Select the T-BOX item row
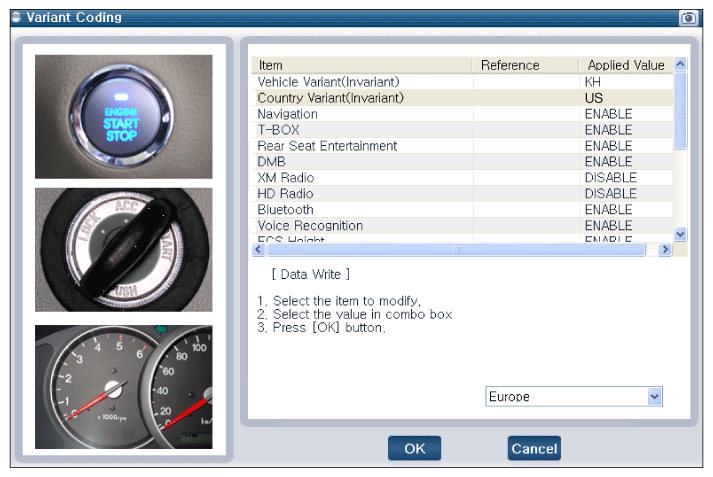The height and width of the screenshot is (477, 713). pyautogui.click(x=462, y=130)
